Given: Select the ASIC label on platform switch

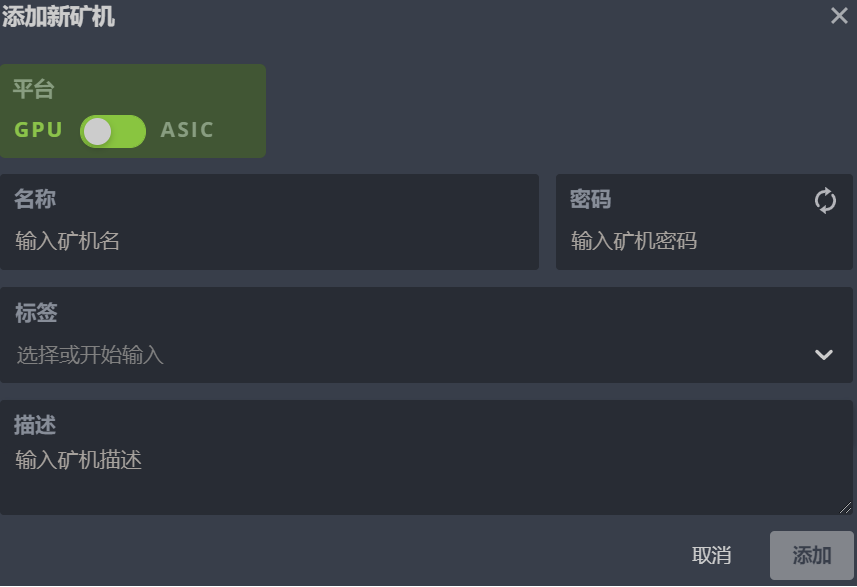Looking at the screenshot, I should tap(187, 130).
